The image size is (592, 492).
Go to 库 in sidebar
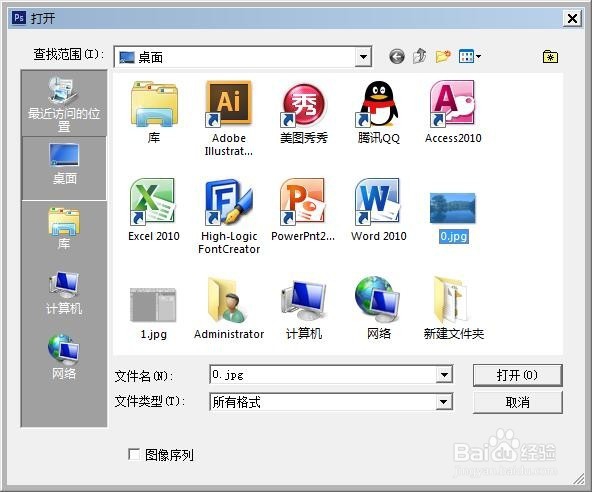pos(64,229)
